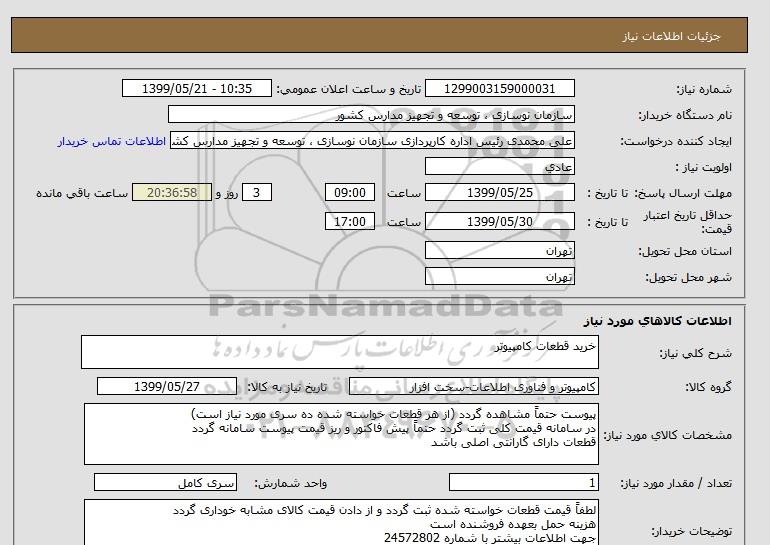Click the priority field showing عادی
The width and height of the screenshot is (770, 545).
tap(499, 166)
